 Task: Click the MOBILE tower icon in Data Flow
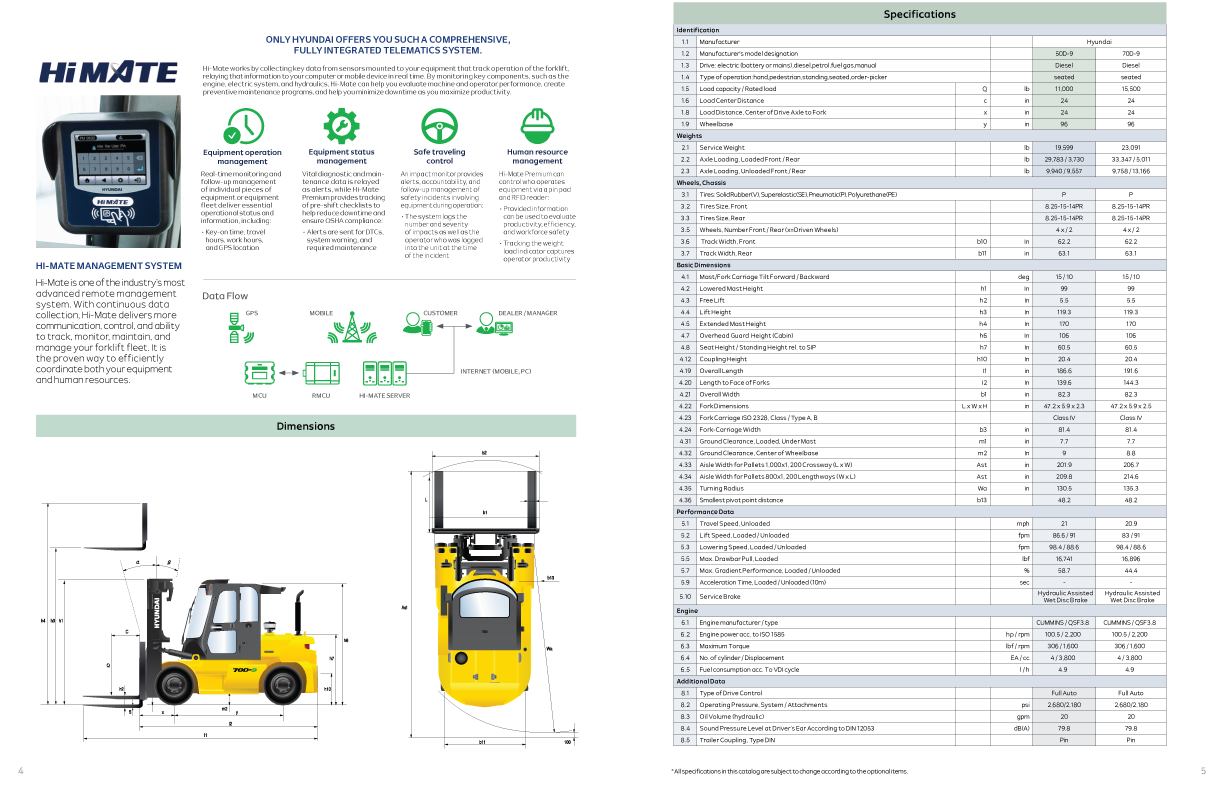pos(351,328)
